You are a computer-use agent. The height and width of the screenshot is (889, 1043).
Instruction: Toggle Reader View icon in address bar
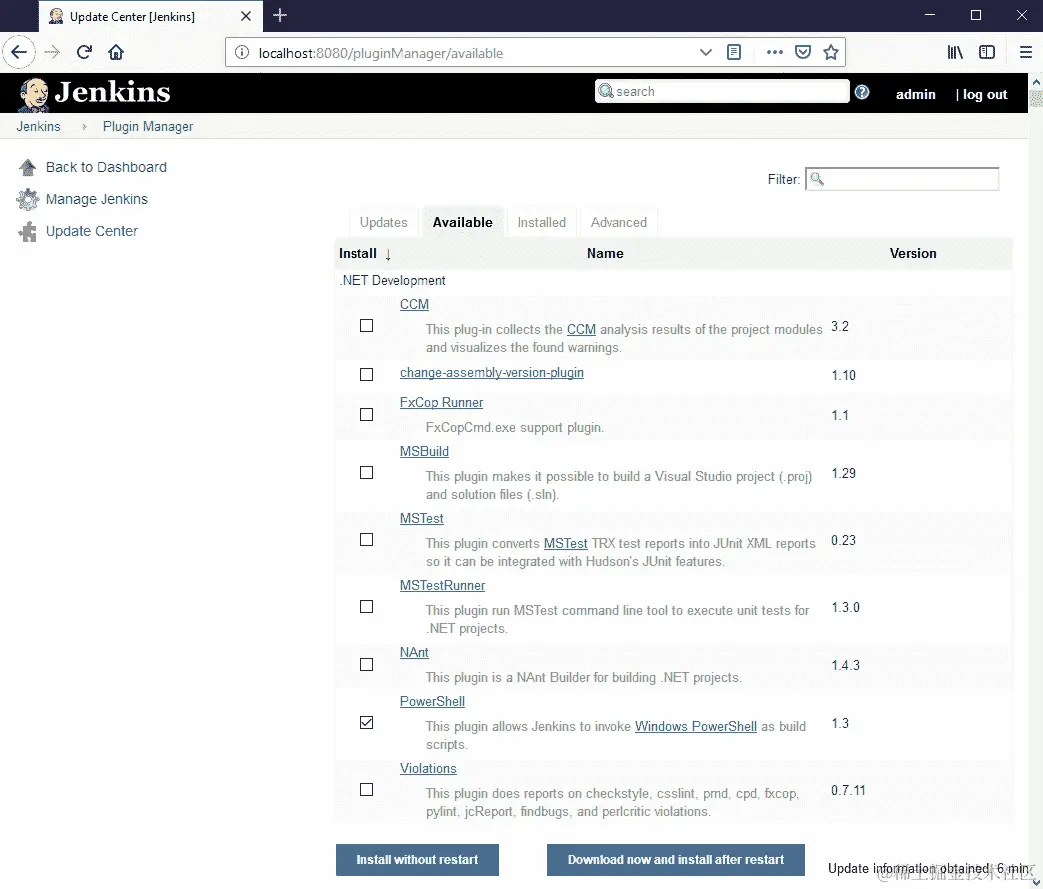click(734, 52)
